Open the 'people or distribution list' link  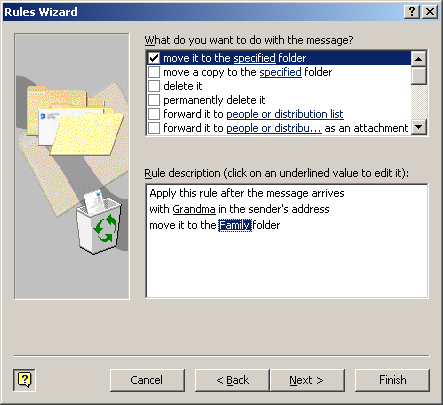pyautogui.click(x=285, y=114)
